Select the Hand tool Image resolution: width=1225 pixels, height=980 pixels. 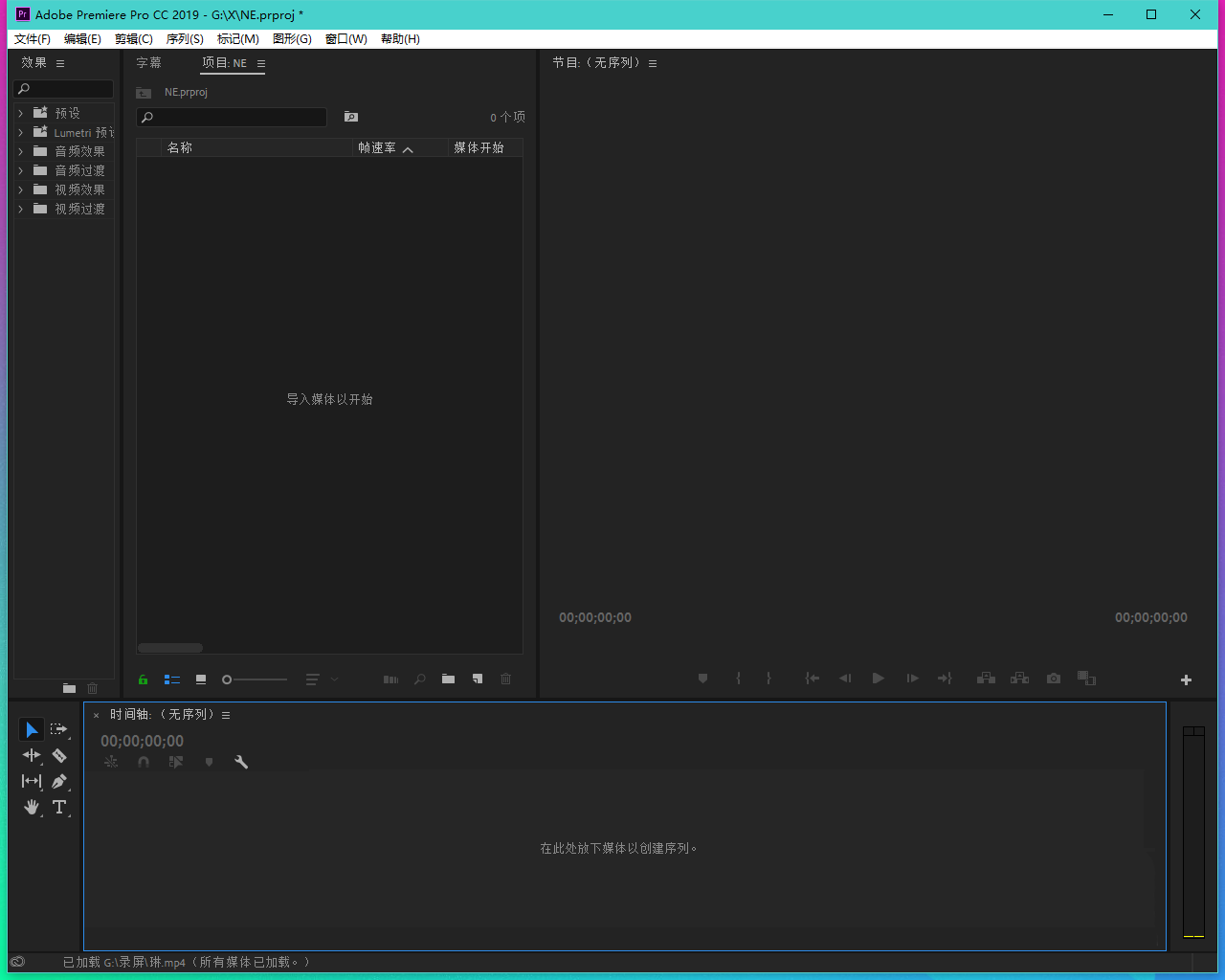pyautogui.click(x=32, y=808)
